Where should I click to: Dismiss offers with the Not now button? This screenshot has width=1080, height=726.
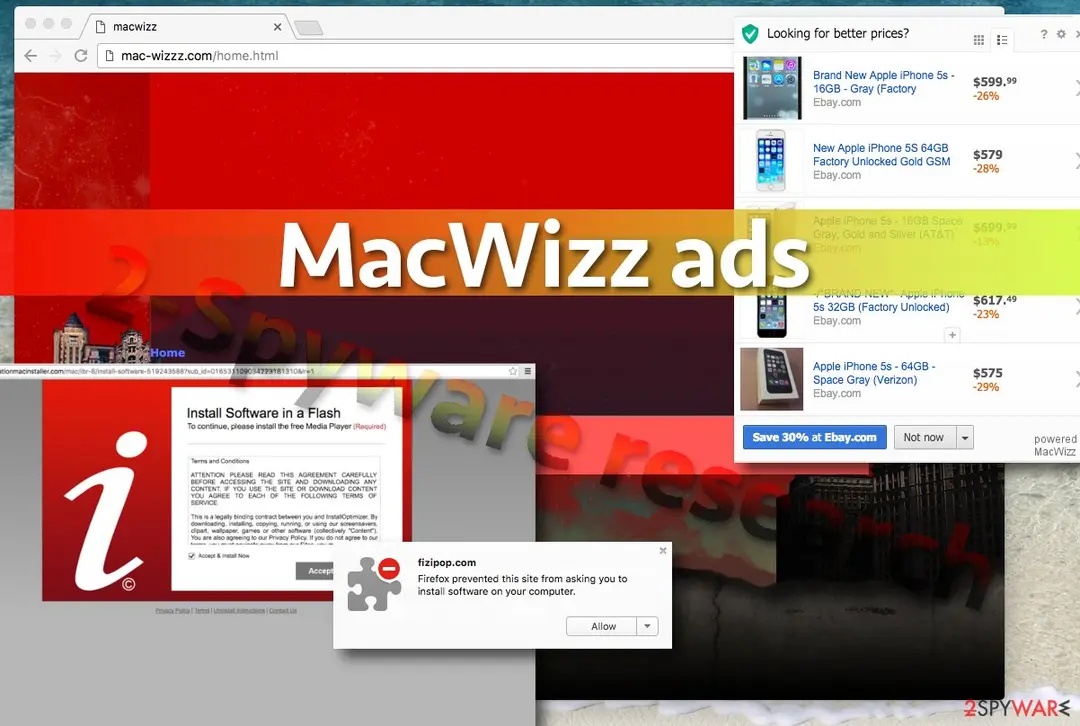[x=924, y=437]
